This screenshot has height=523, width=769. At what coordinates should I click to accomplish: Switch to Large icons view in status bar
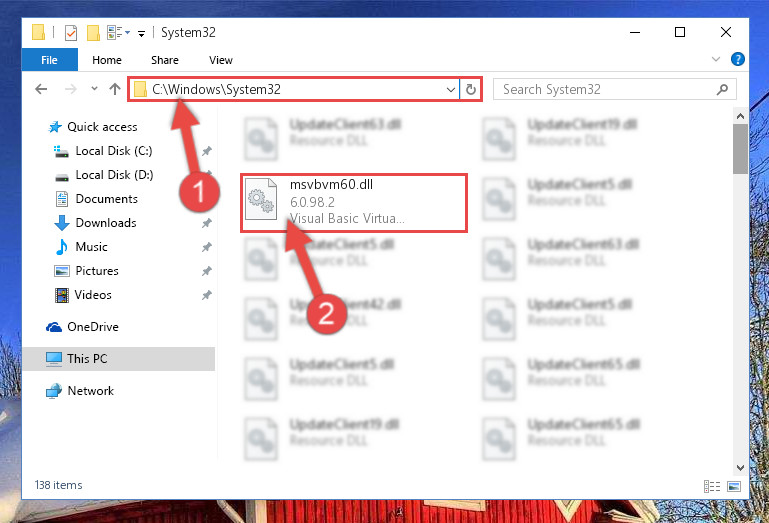pos(734,486)
